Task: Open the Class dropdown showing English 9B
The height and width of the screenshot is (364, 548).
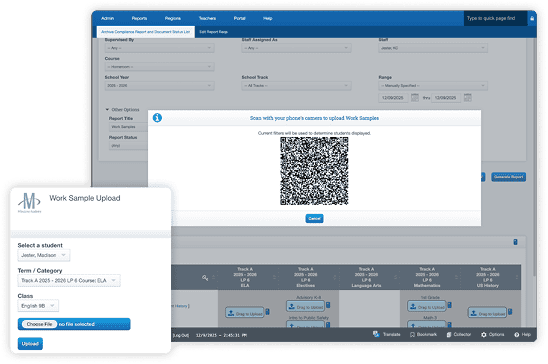Action: click(x=38, y=306)
